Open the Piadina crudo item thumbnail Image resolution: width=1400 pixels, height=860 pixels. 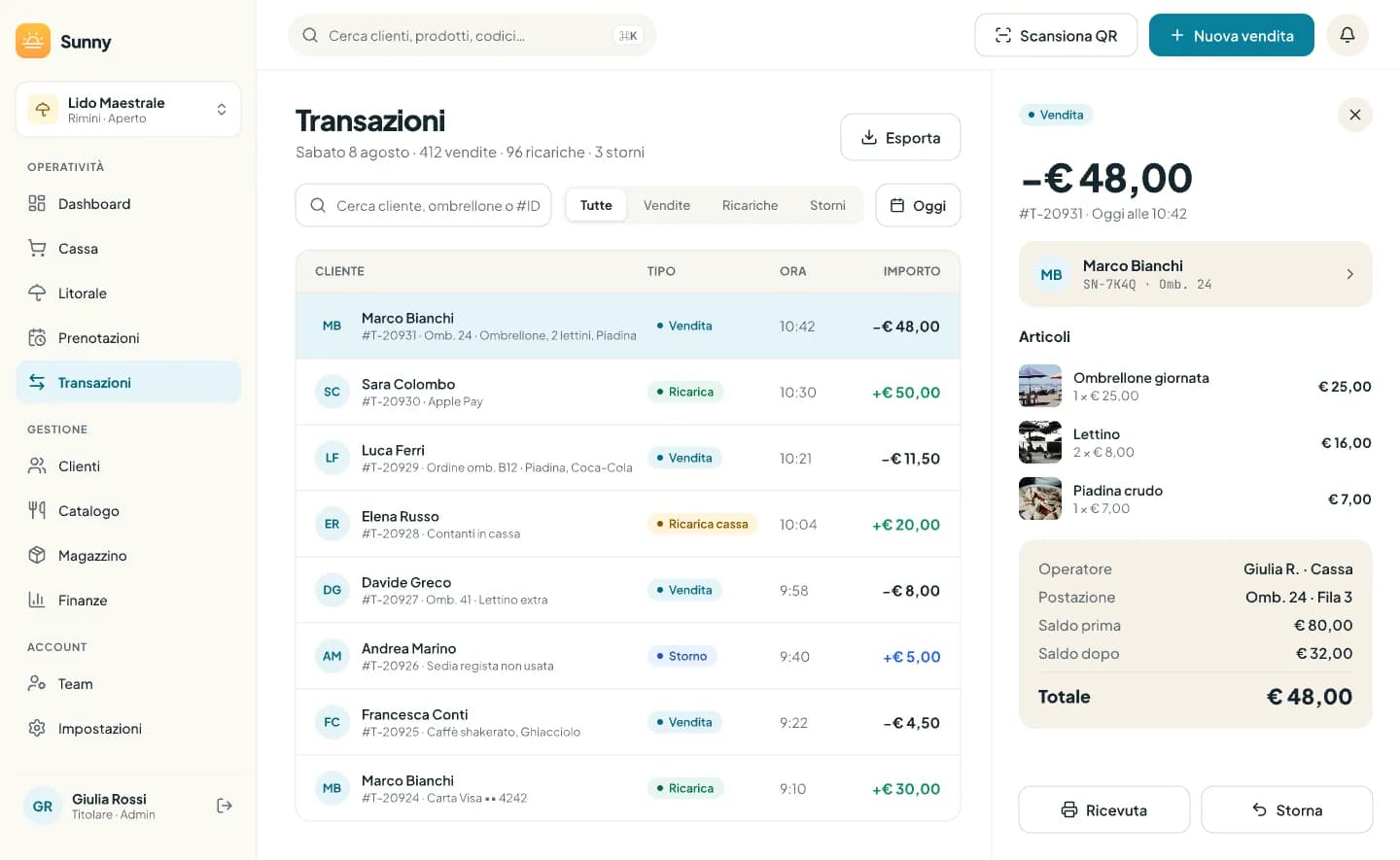(x=1039, y=499)
